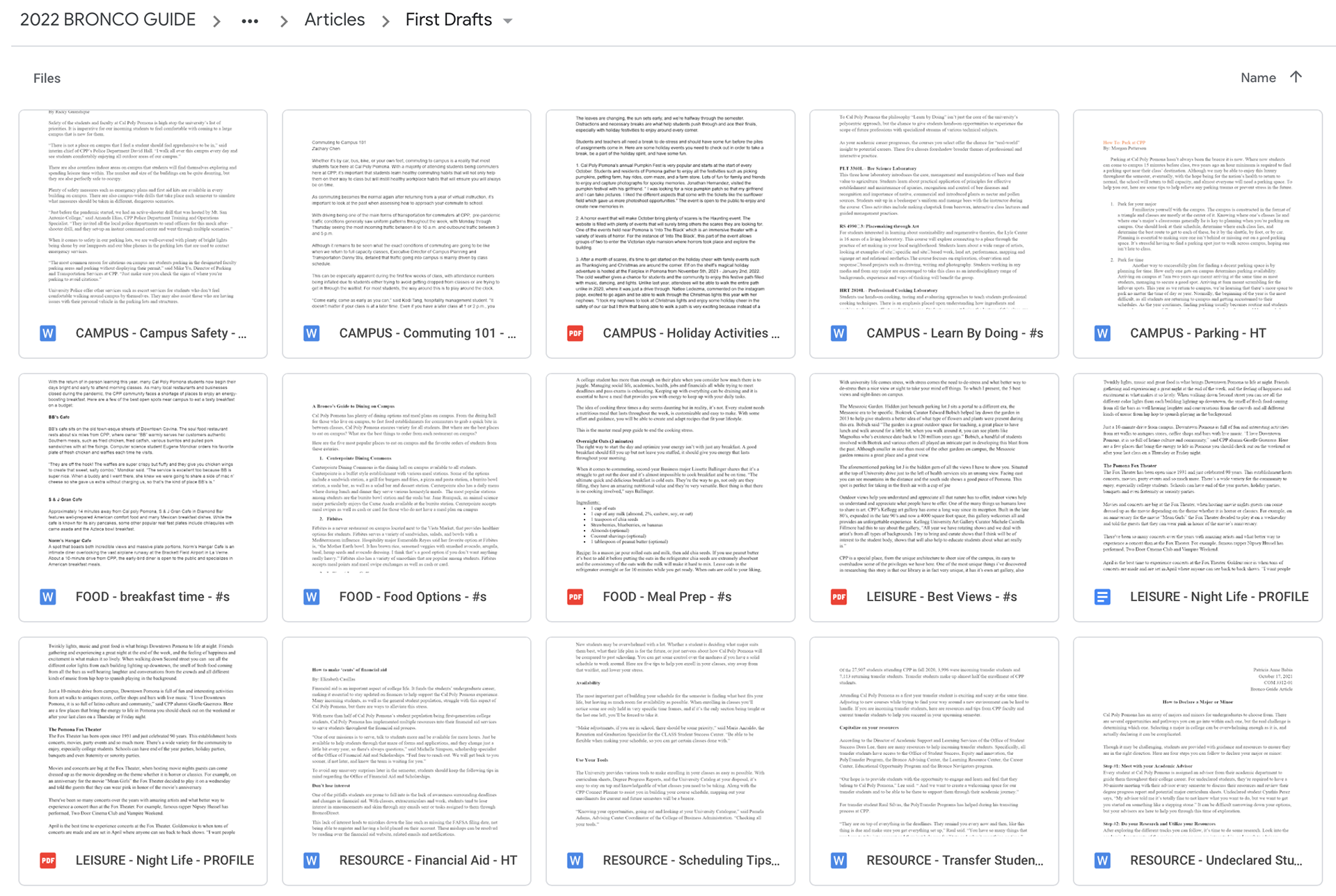1336x896 pixels.
Task: Select file name 'CAMPUS - Holiday Activities ...'
Action: 691,333
